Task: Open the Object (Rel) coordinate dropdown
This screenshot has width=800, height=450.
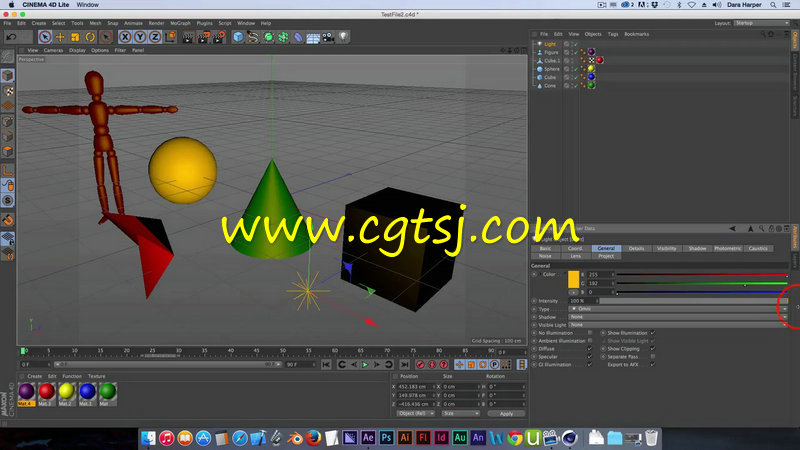Action: (x=415, y=413)
